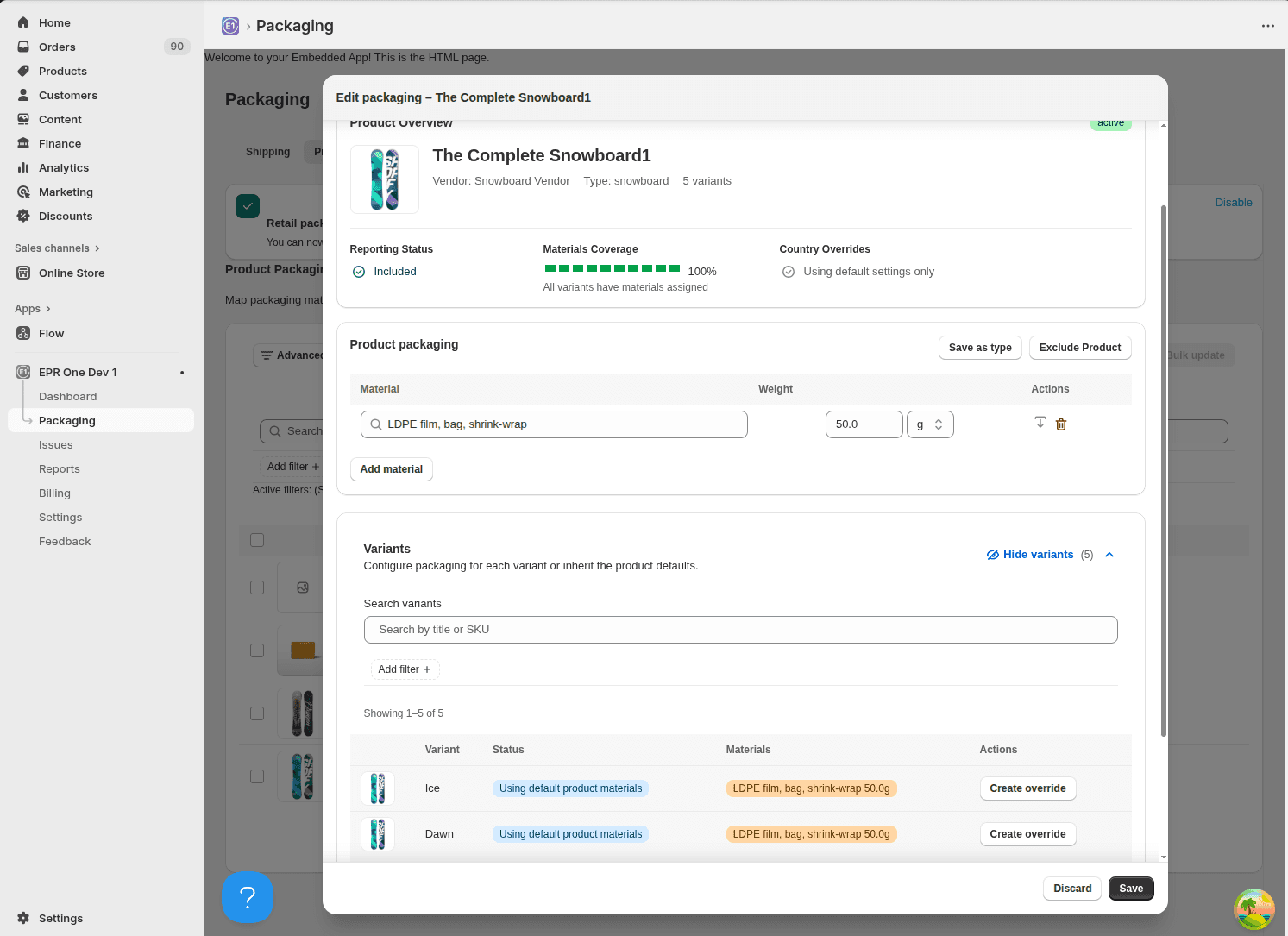Viewport: 1288px width, 936px height.
Task: Create override for the Ice variant
Action: [1027, 788]
